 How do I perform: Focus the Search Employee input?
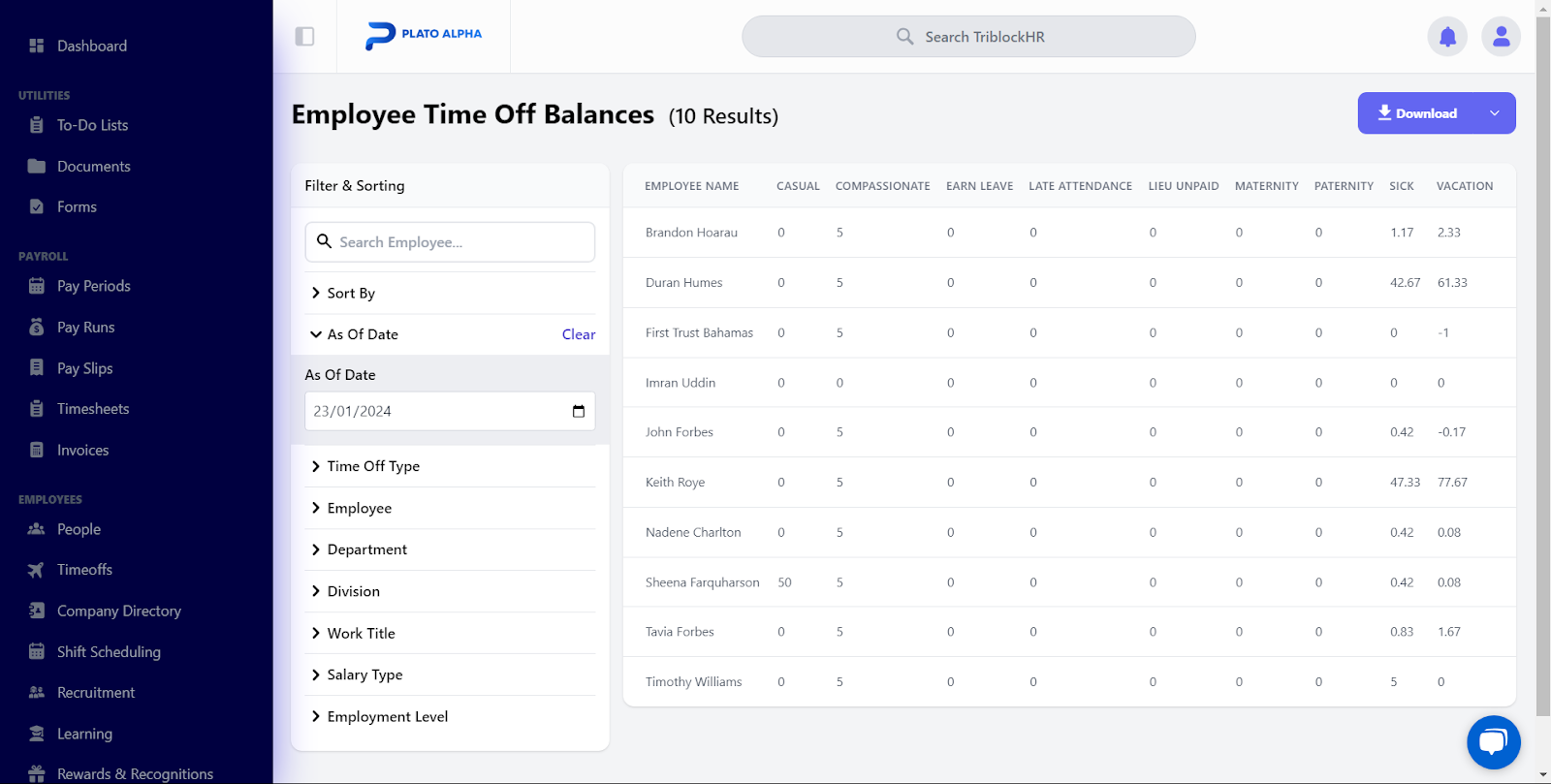pos(450,242)
